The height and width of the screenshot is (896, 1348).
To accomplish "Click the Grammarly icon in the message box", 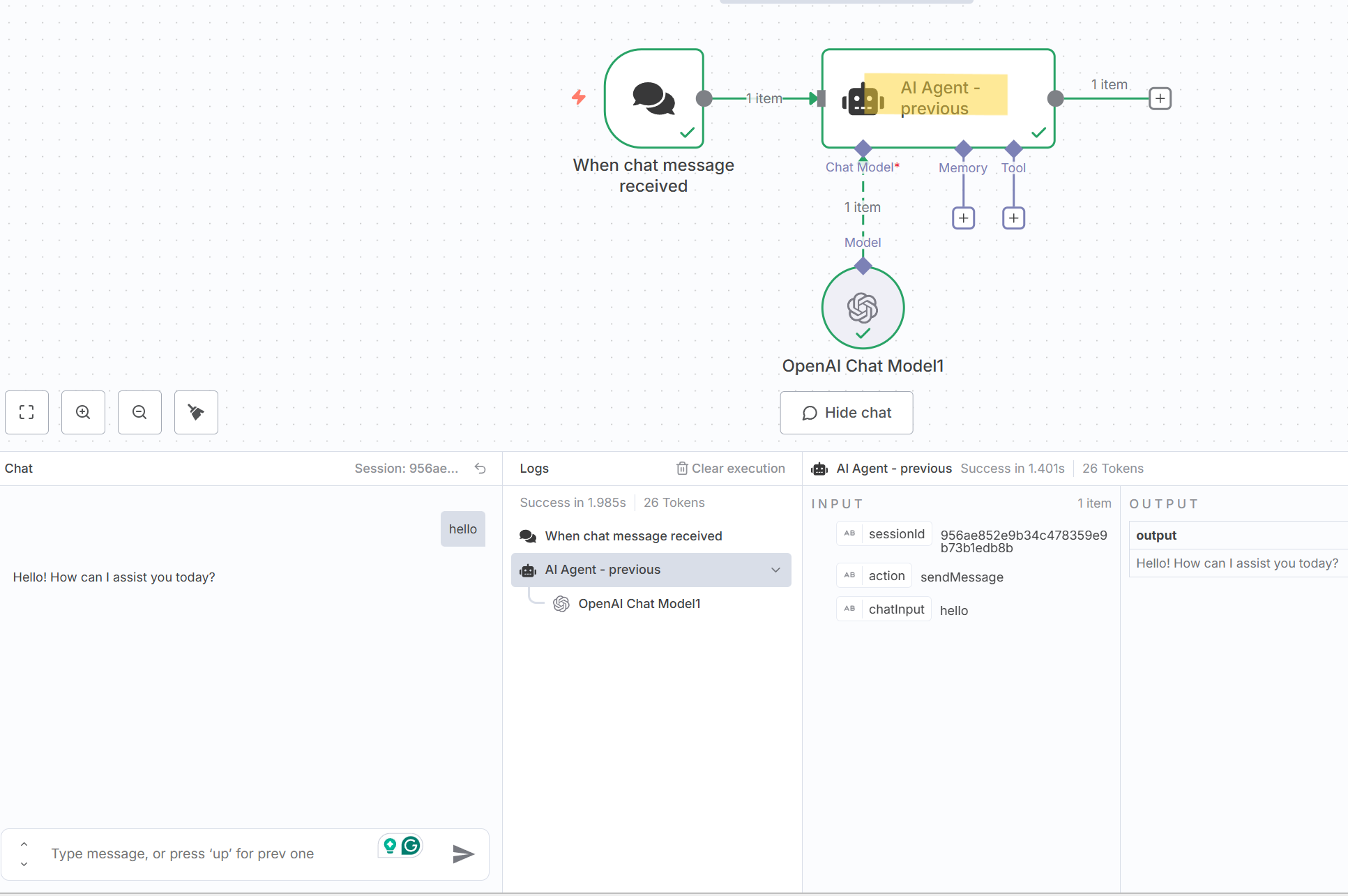I will [411, 844].
